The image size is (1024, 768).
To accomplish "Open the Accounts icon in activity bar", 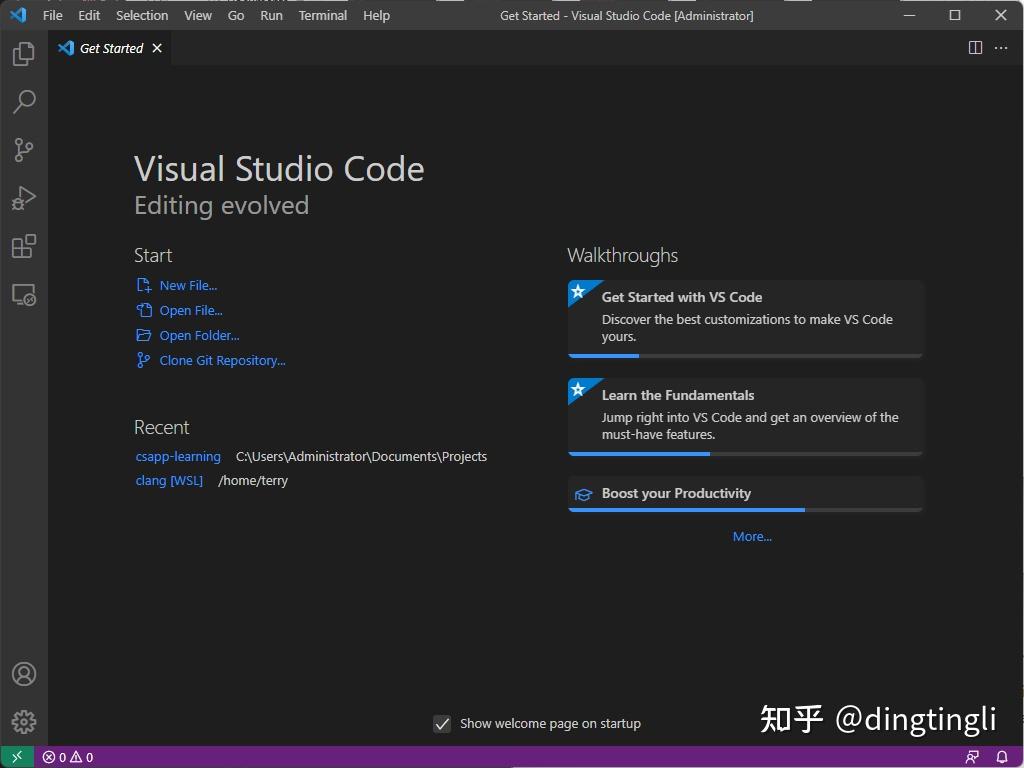I will 23,674.
